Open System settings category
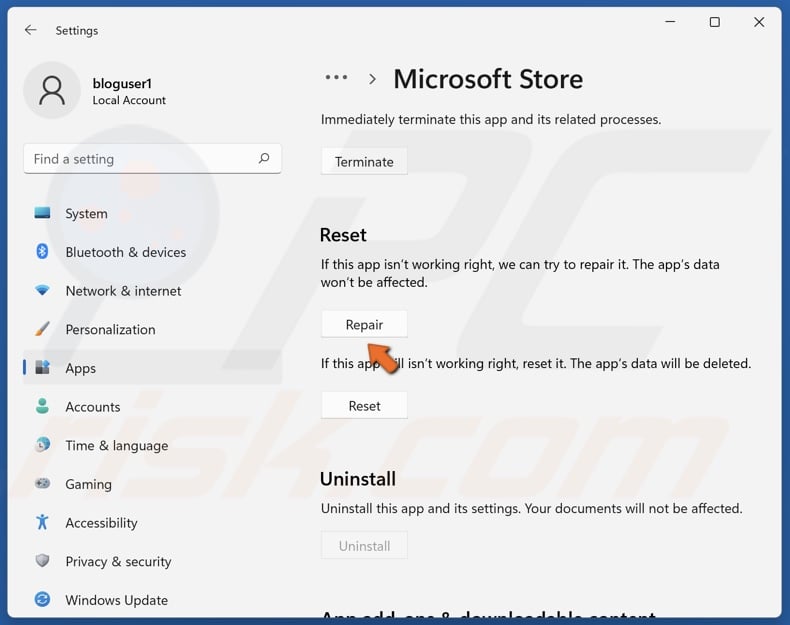The image size is (790, 625). pyautogui.click(x=86, y=214)
